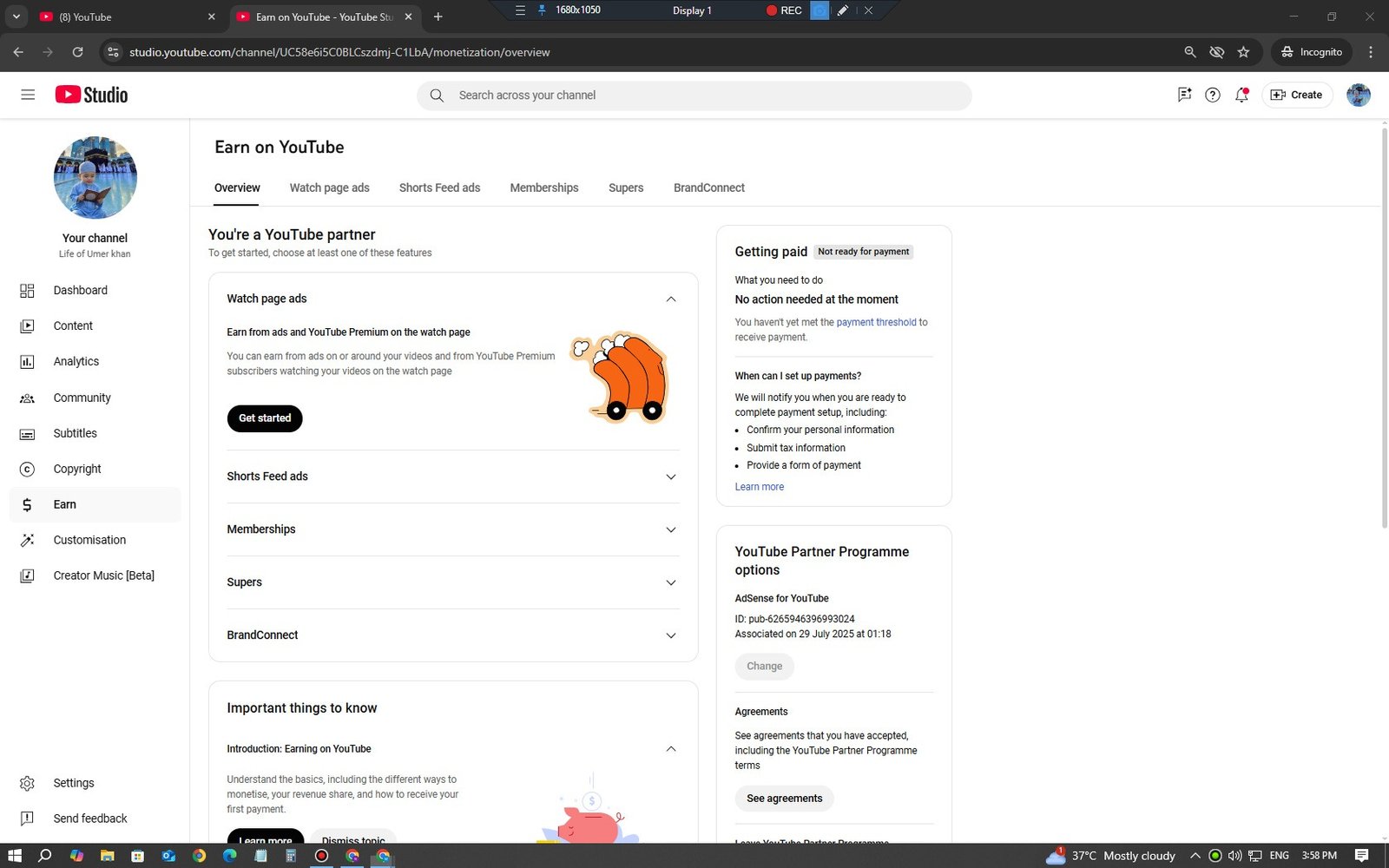
Task: Select the Earn dollar icon
Action: coord(27,505)
